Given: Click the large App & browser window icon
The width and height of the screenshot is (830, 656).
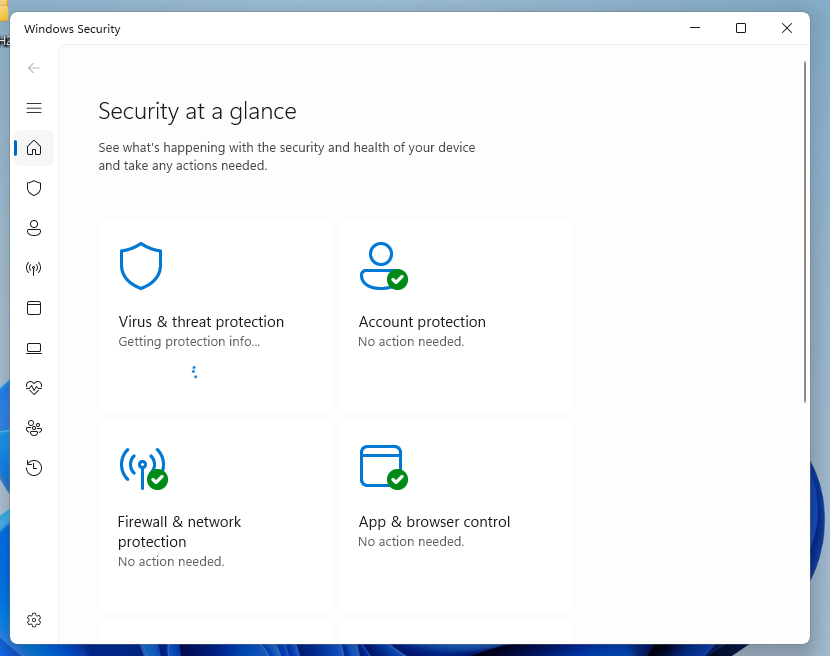Looking at the screenshot, I should point(384,467).
